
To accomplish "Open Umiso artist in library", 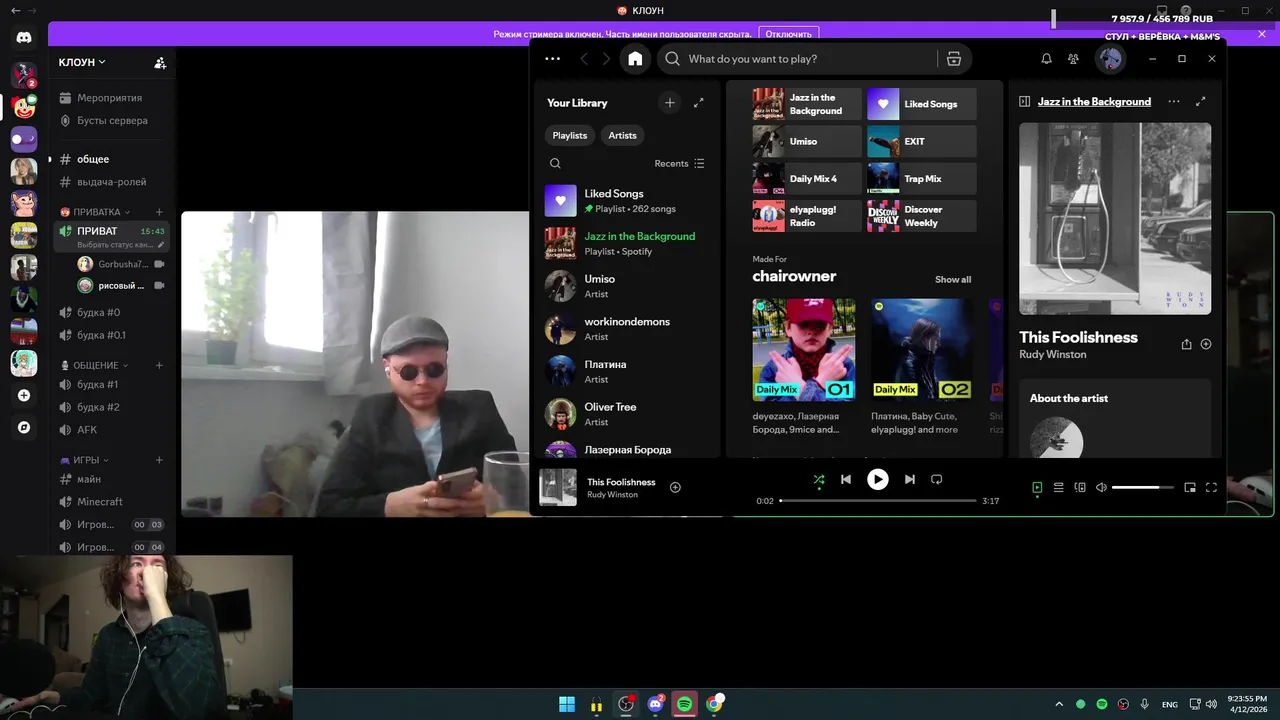I will pyautogui.click(x=627, y=286).
